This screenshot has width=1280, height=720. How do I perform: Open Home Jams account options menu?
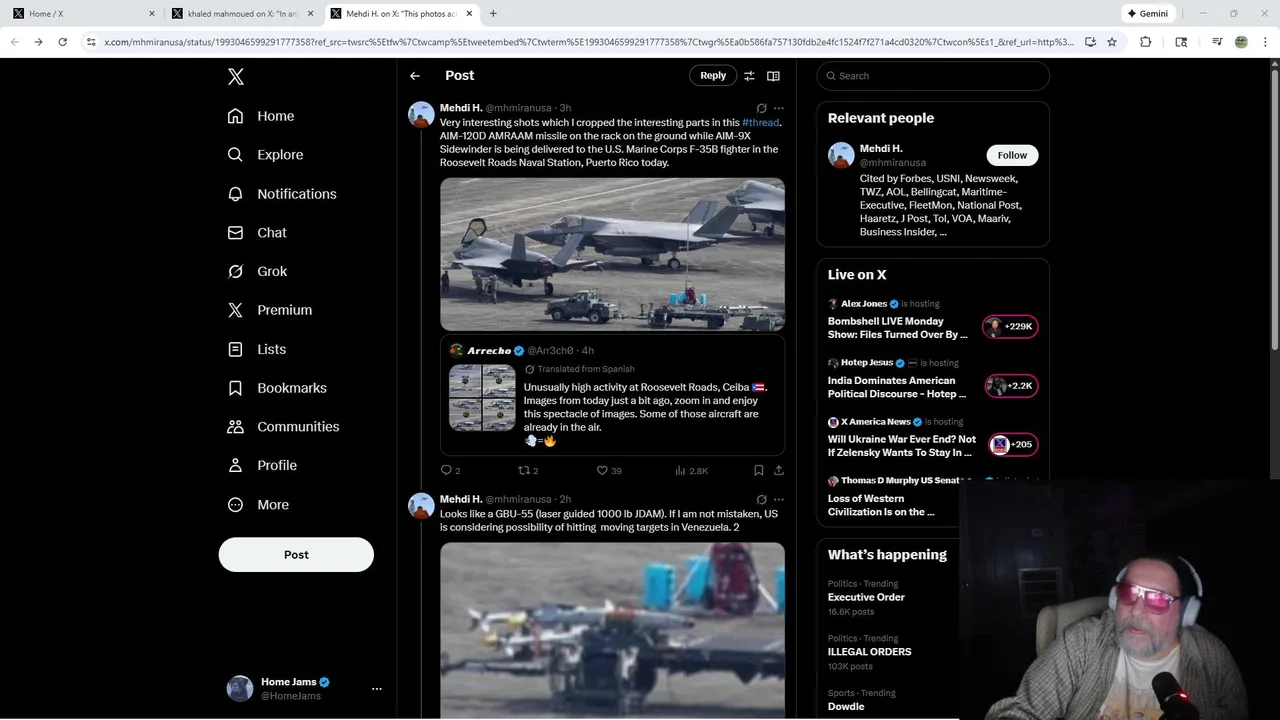click(x=377, y=689)
